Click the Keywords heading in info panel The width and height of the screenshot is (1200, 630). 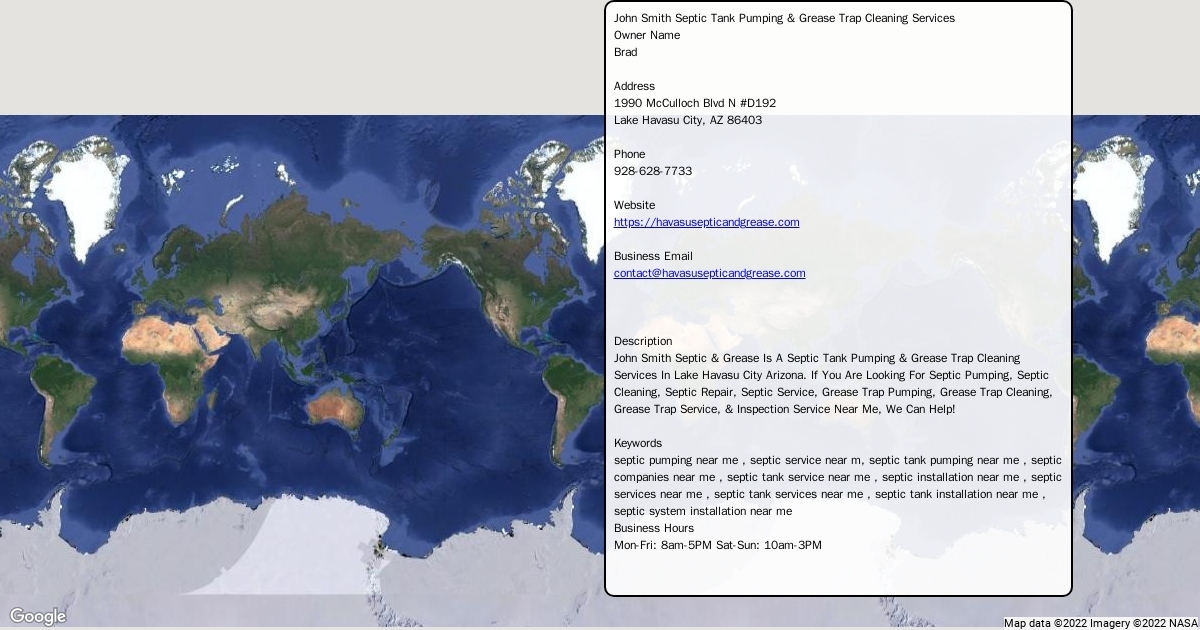(638, 443)
